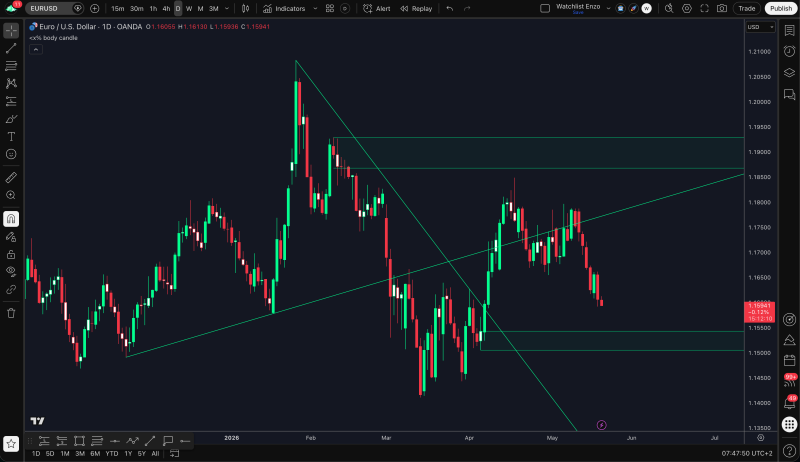Create a price Alert
This screenshot has height=462, width=800.
pyautogui.click(x=377, y=9)
